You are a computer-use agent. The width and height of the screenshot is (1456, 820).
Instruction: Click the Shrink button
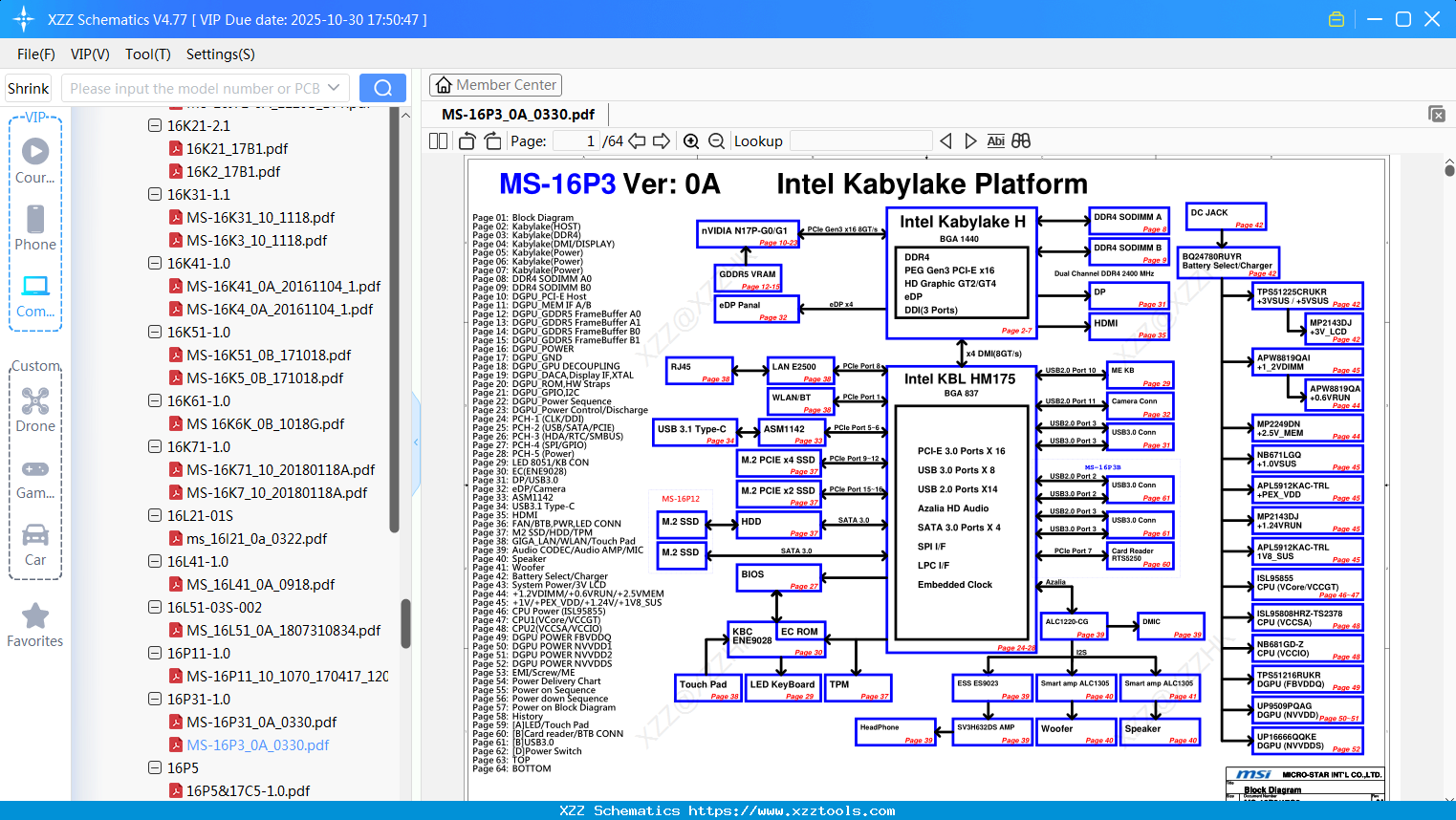[29, 88]
